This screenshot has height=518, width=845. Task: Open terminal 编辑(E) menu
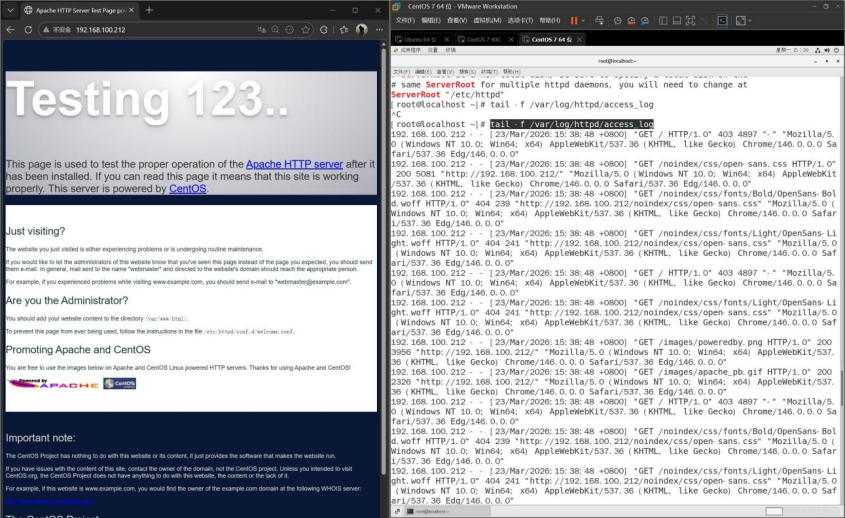(x=423, y=72)
